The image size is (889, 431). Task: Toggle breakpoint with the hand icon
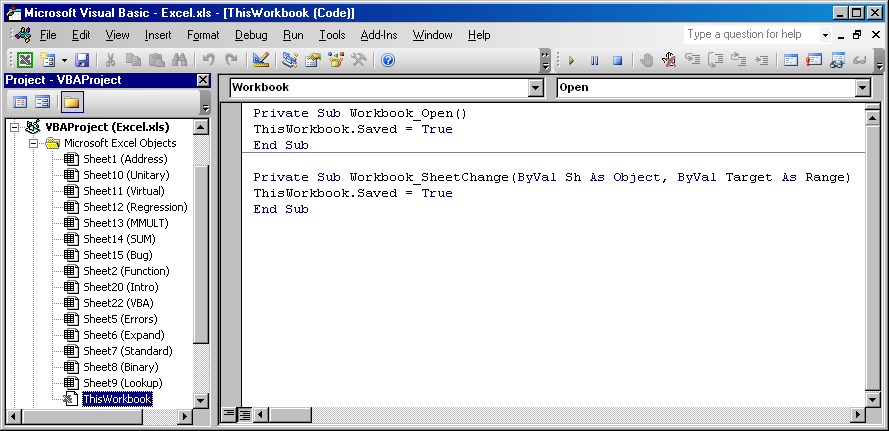point(646,60)
